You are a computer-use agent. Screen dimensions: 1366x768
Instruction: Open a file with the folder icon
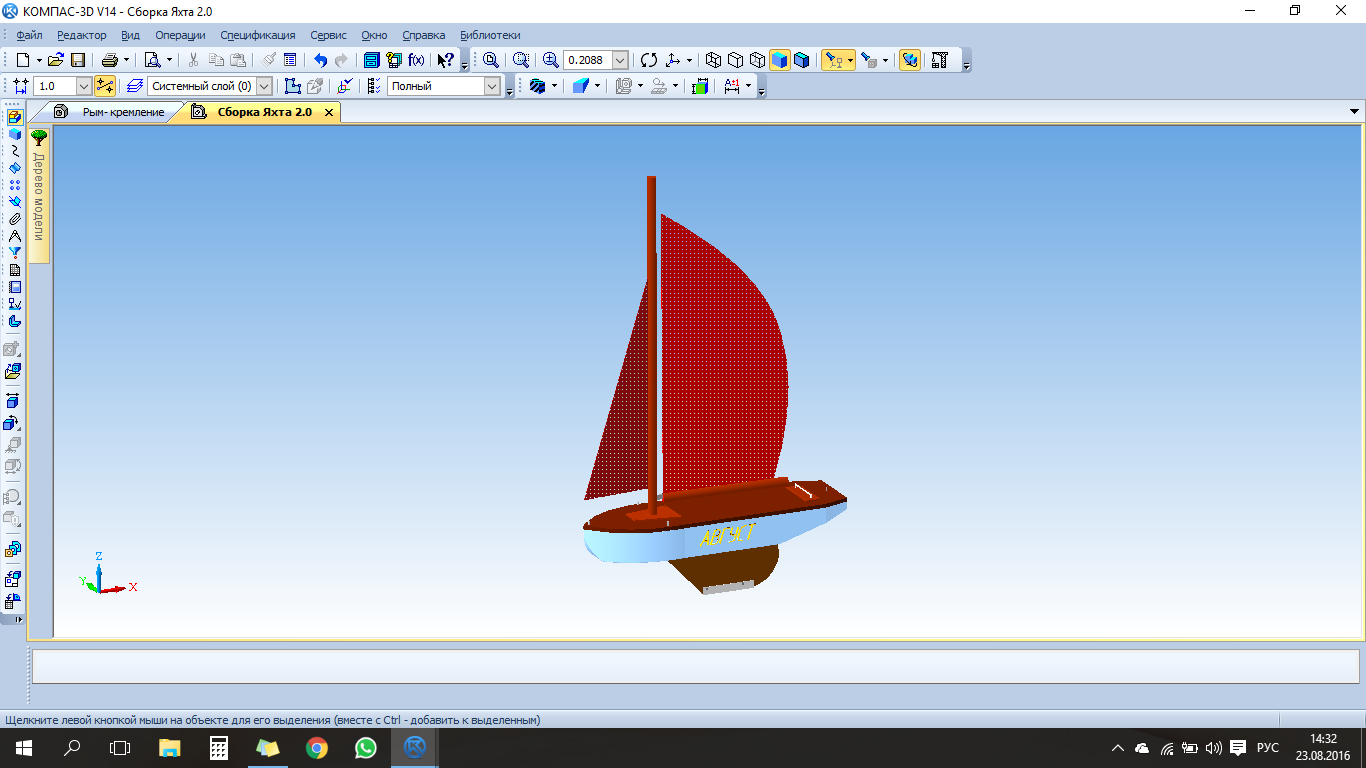(56, 60)
